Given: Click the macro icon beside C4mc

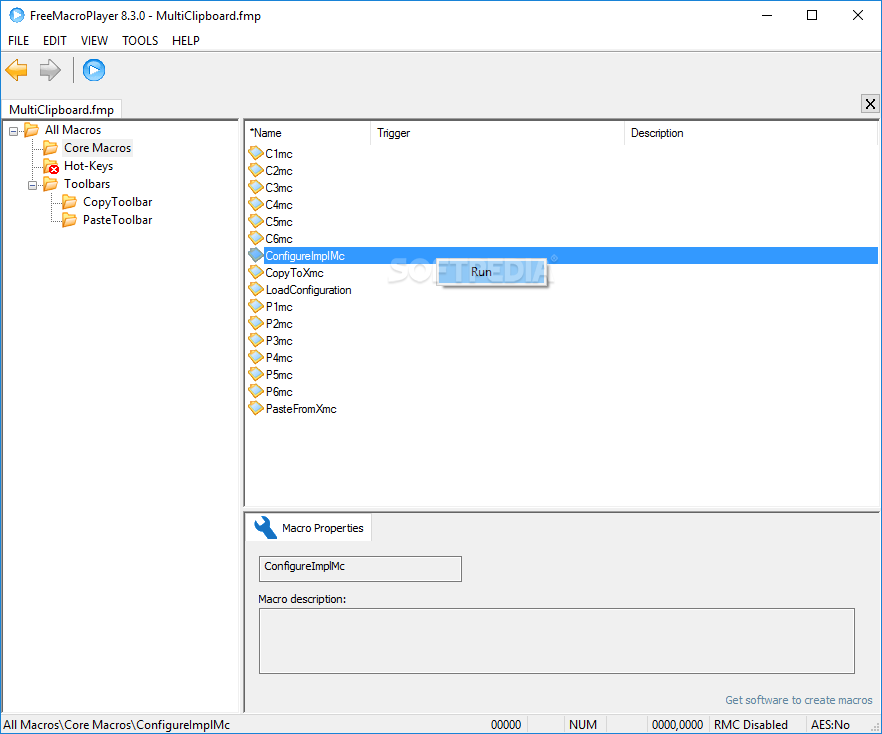Looking at the screenshot, I should pyautogui.click(x=256, y=204).
